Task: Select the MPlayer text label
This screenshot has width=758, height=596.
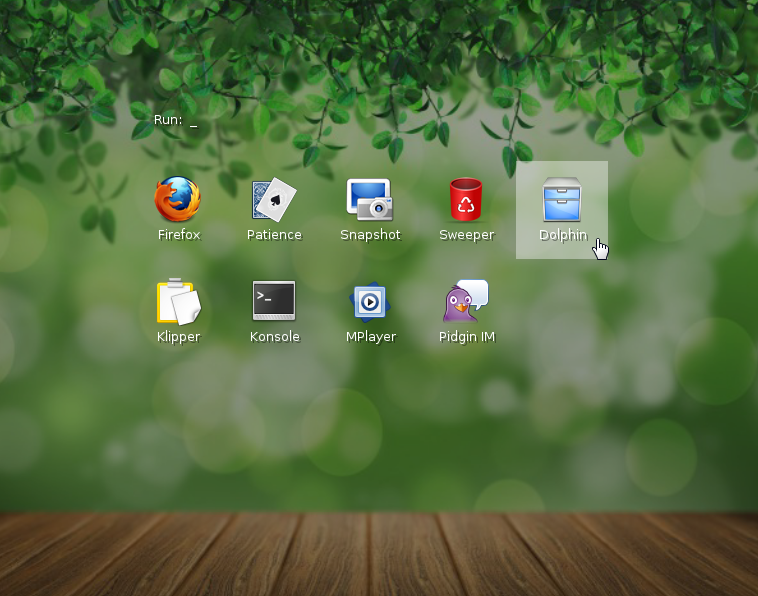Action: (x=371, y=337)
